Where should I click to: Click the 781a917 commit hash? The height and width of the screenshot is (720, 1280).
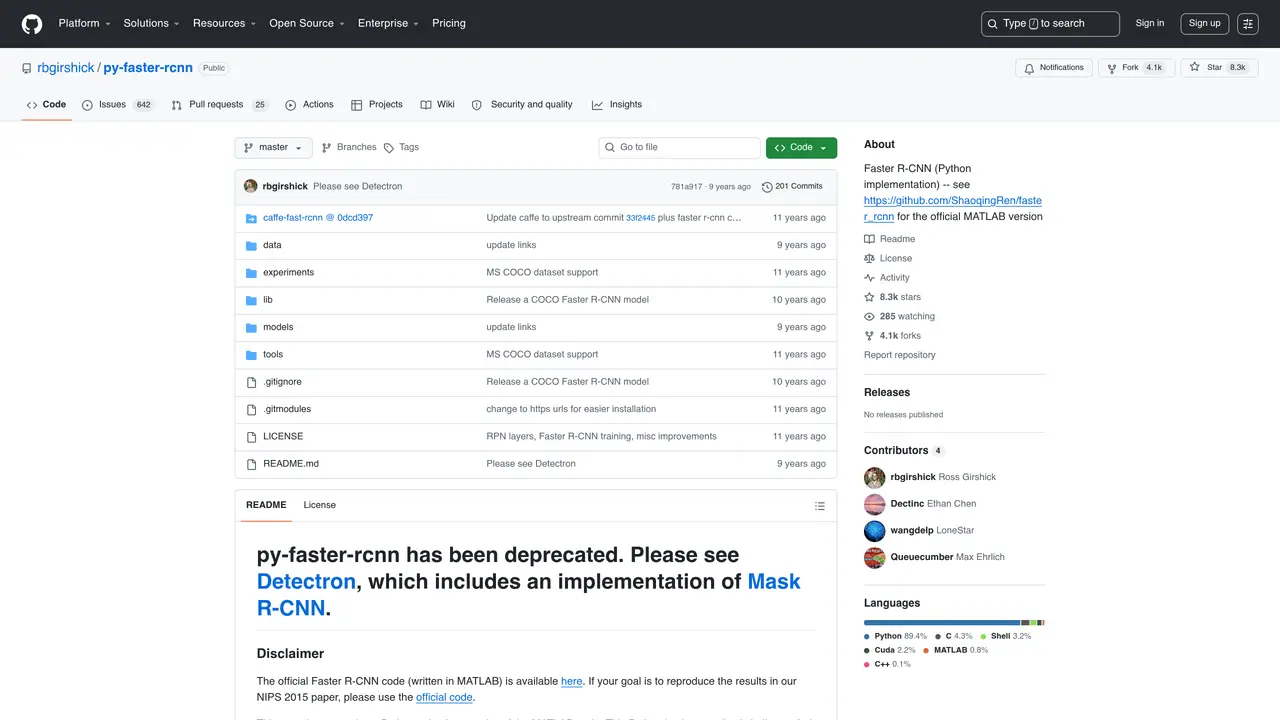pos(686,187)
